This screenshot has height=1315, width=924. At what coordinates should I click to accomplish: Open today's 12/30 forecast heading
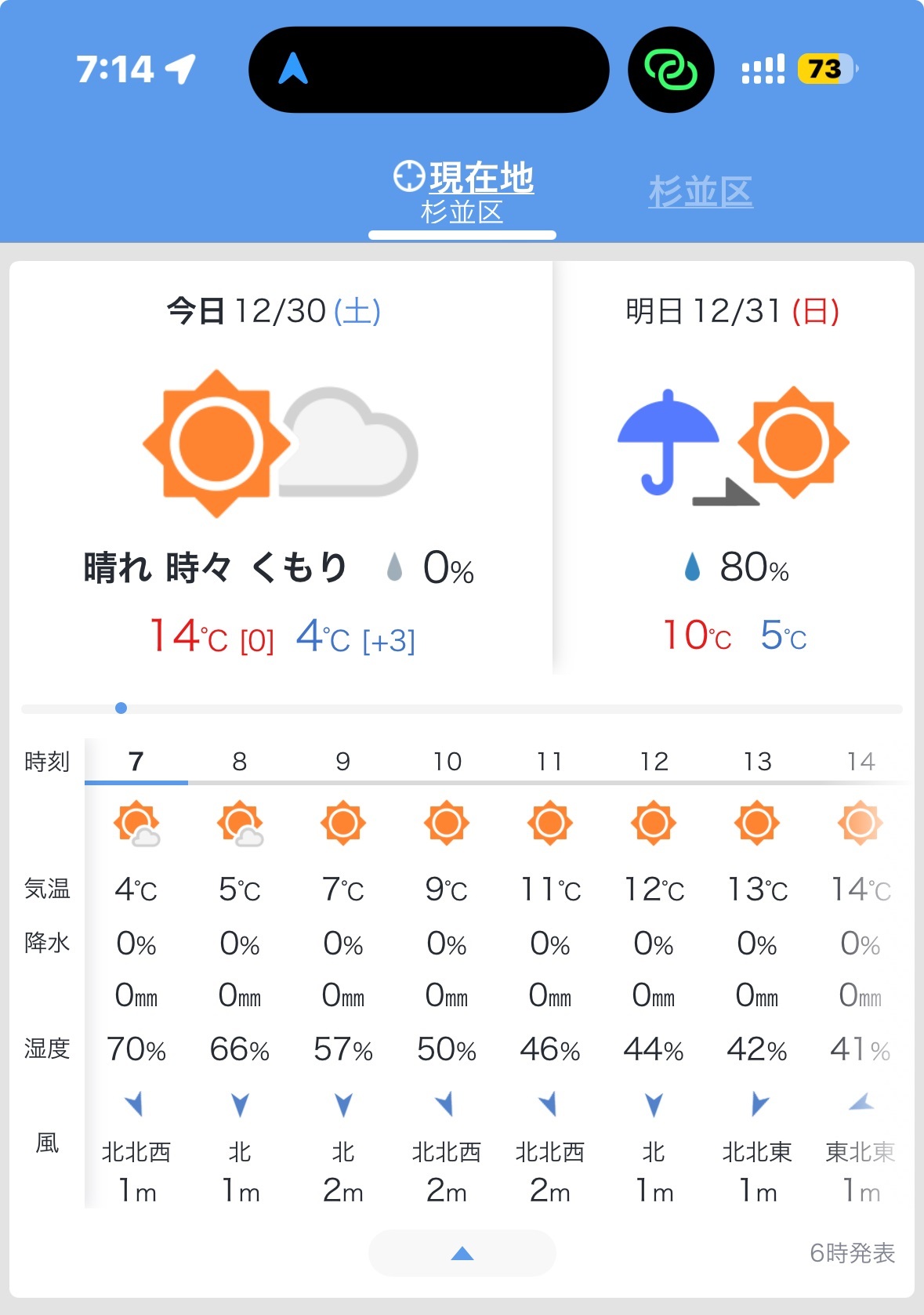[274, 311]
